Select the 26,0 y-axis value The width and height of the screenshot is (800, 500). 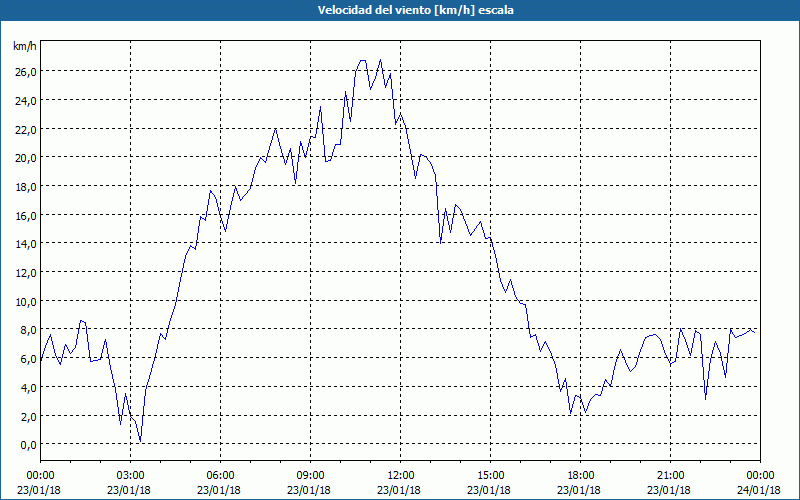25,72
